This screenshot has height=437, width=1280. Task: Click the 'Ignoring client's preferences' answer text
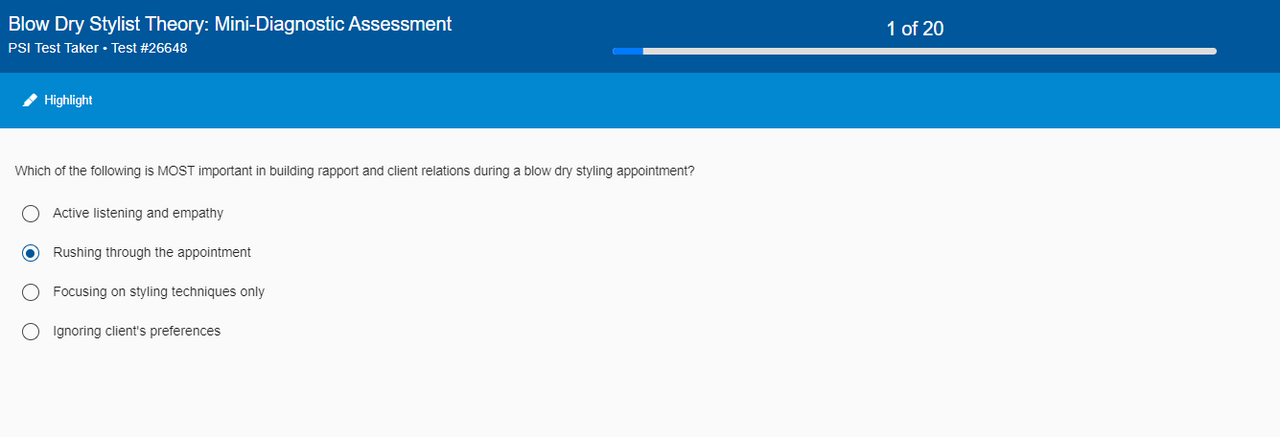137,330
